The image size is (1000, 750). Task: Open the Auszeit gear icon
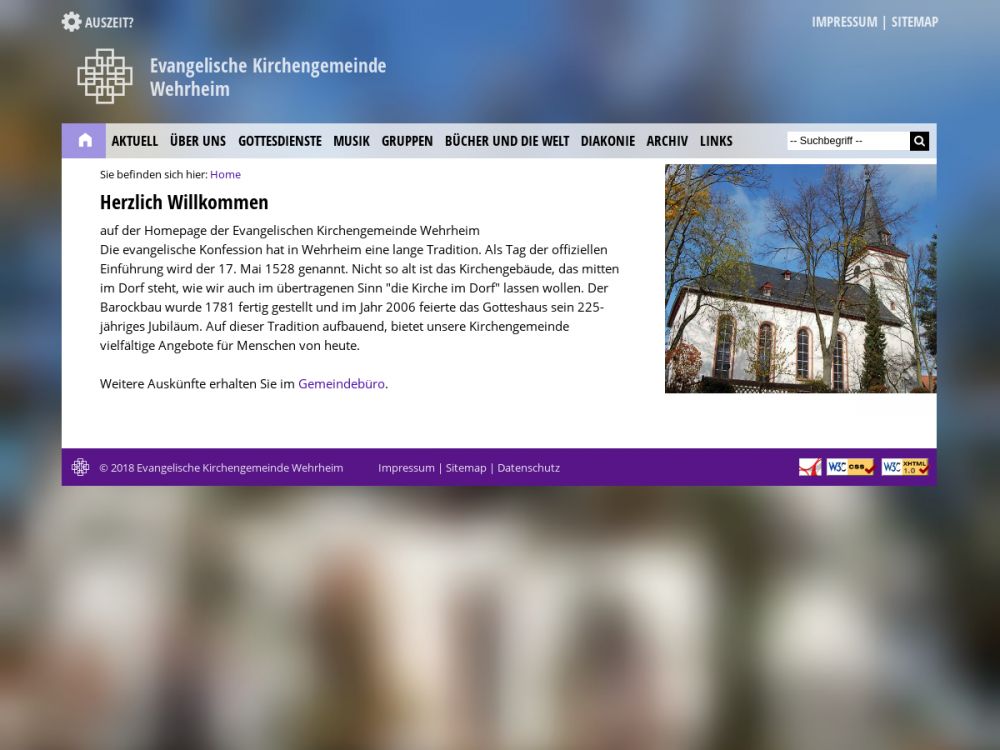[71, 22]
